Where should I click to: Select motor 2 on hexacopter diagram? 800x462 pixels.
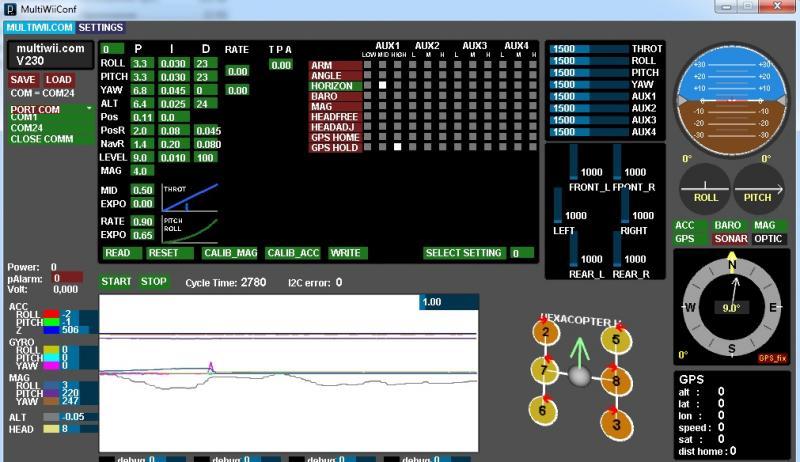[545, 333]
